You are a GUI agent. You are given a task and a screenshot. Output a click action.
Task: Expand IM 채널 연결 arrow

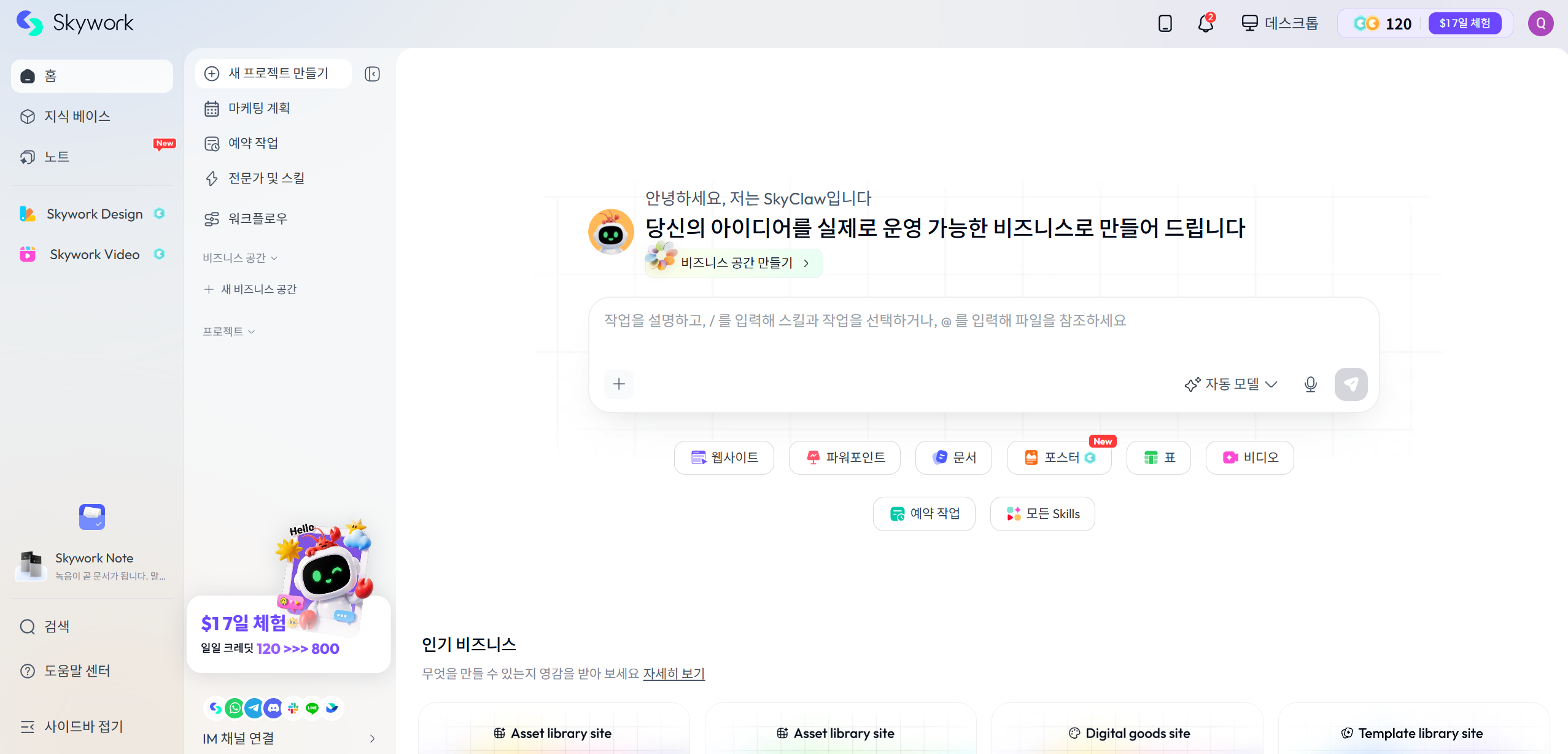(372, 739)
